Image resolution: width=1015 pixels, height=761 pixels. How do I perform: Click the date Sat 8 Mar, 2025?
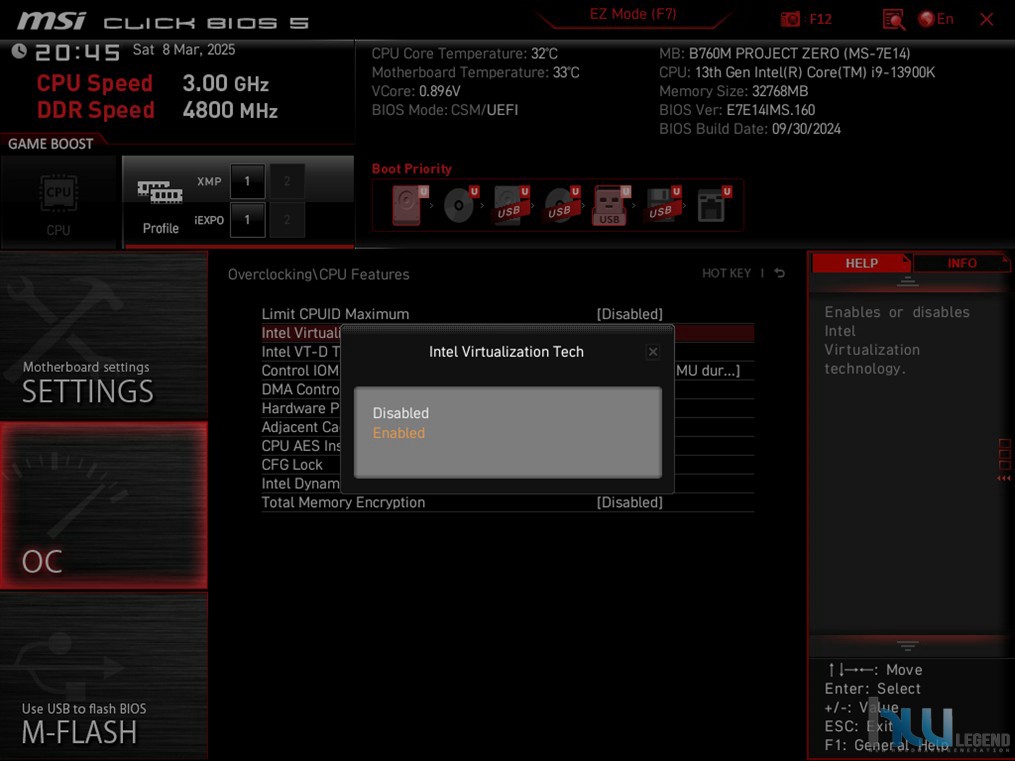click(x=184, y=50)
